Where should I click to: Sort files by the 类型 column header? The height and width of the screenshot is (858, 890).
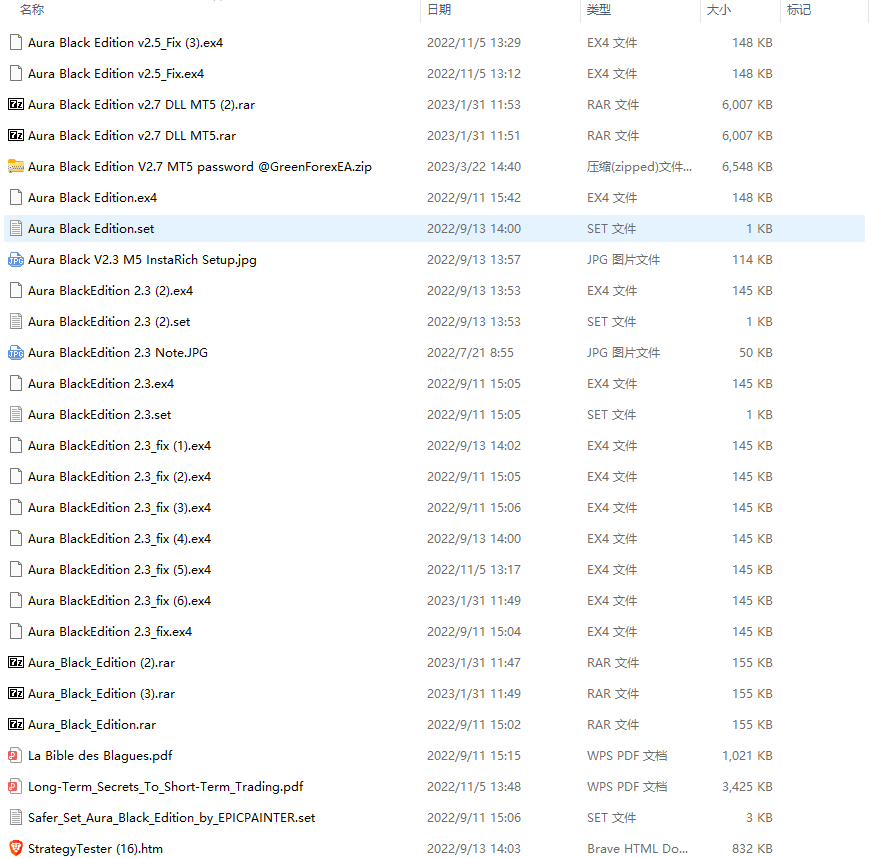[599, 10]
